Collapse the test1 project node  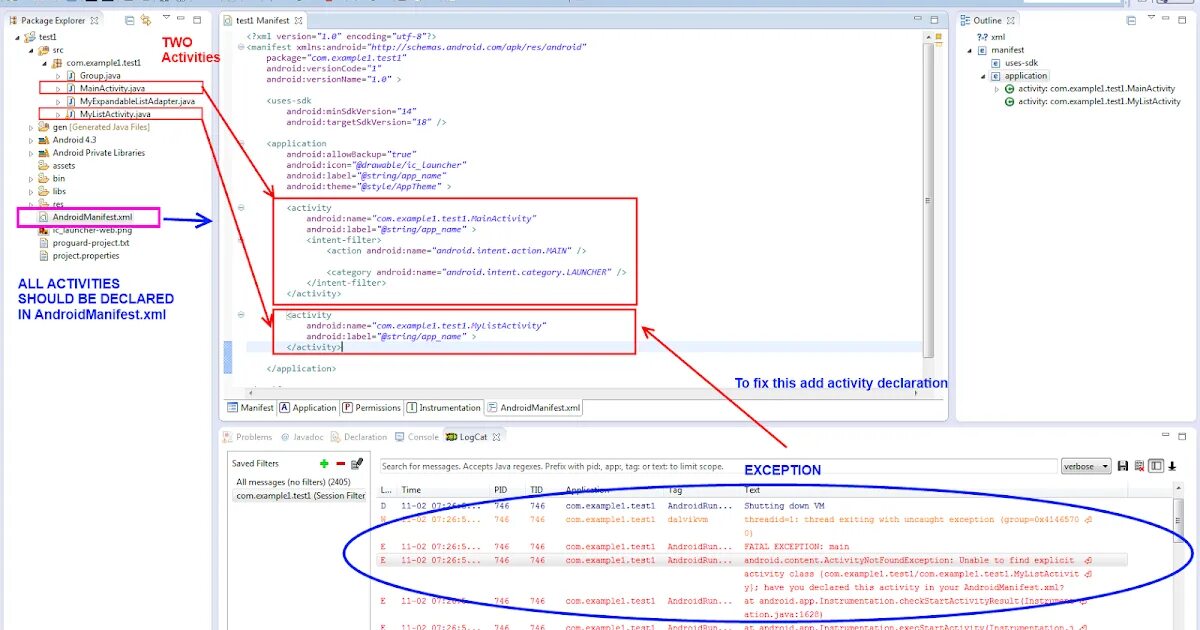(18, 37)
